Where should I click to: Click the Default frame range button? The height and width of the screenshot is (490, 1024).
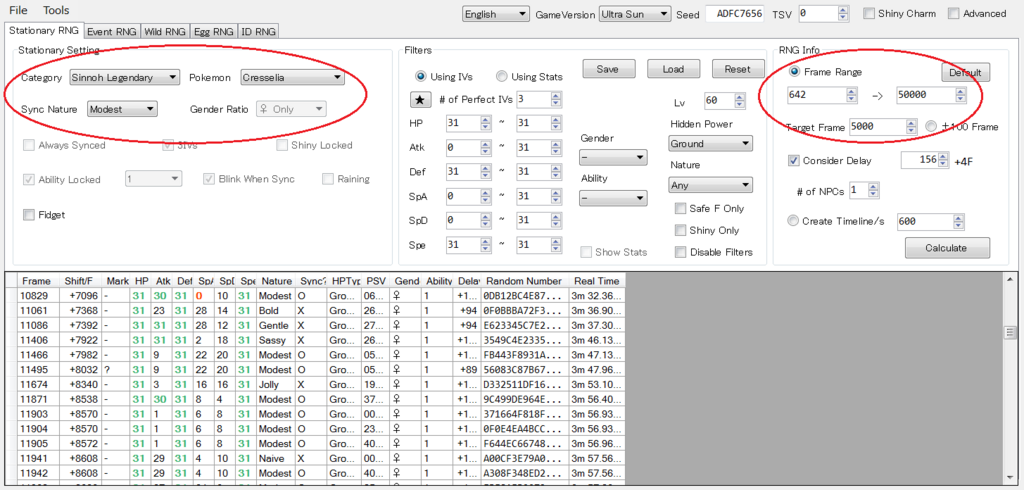click(965, 73)
